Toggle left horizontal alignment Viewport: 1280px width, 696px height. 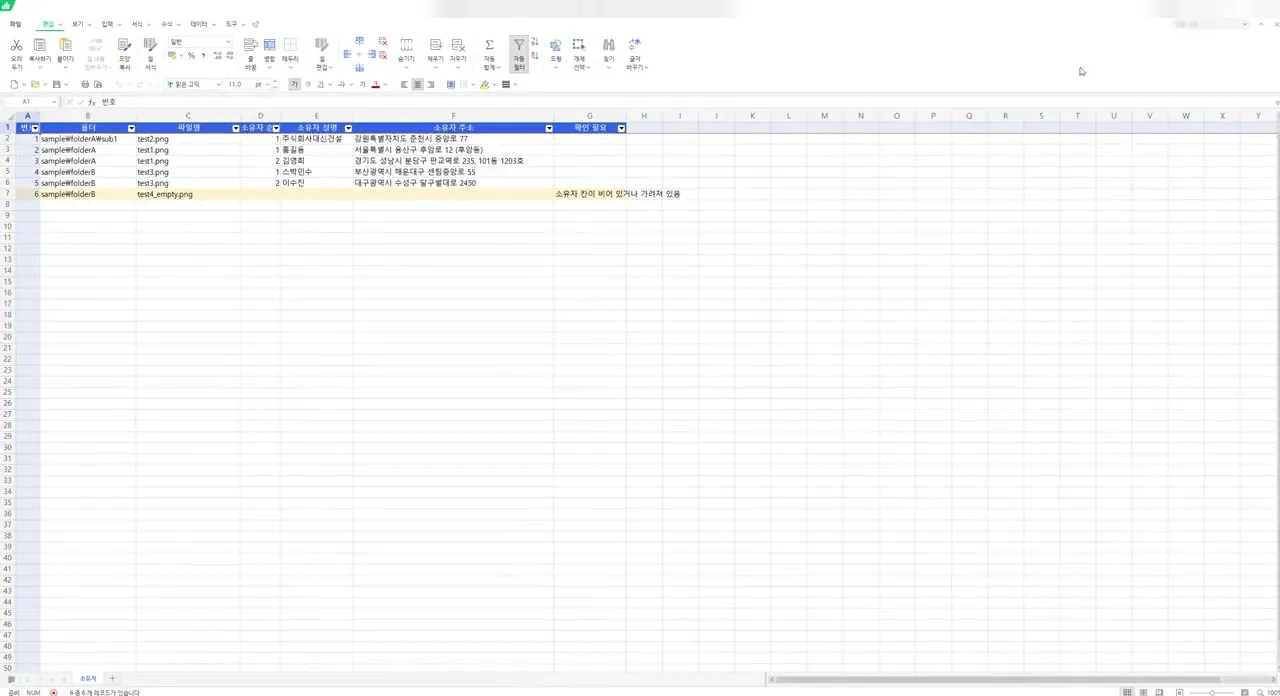coord(404,84)
